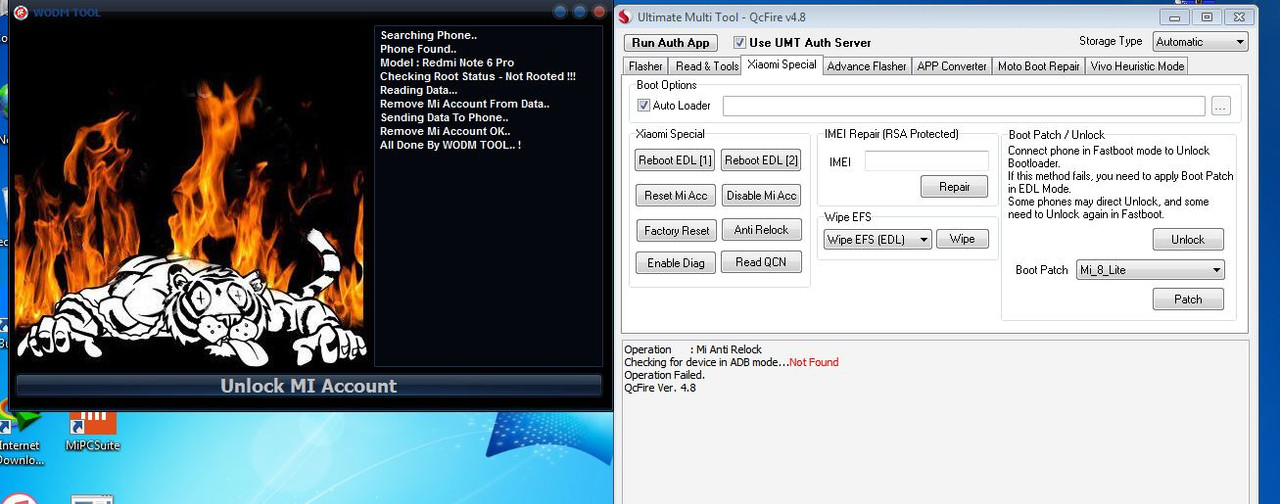Open the Vivo Heuristic Mode tab
The height and width of the screenshot is (504, 1280).
pos(1137,66)
